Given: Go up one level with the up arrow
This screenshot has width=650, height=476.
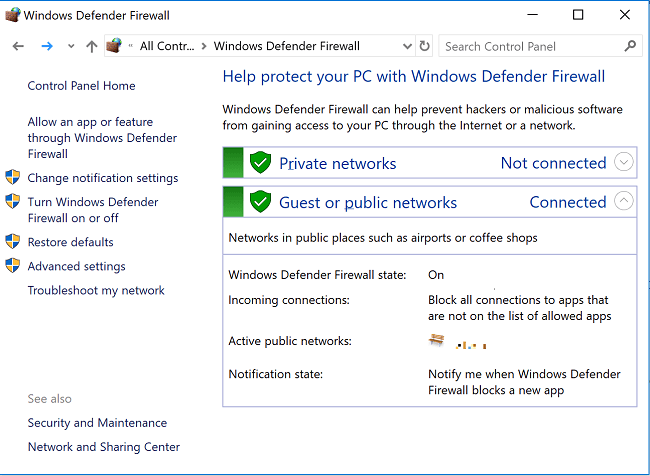Looking at the screenshot, I should coord(92,46).
